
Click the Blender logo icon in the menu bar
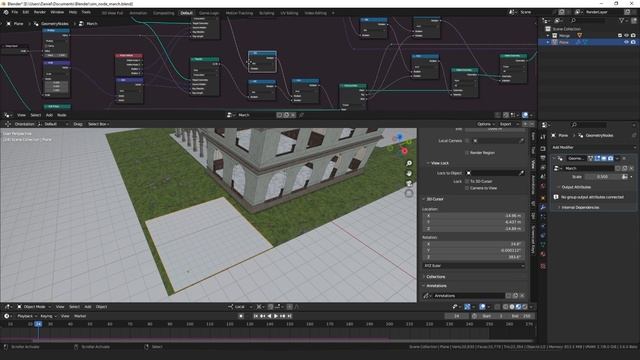(x=6, y=12)
